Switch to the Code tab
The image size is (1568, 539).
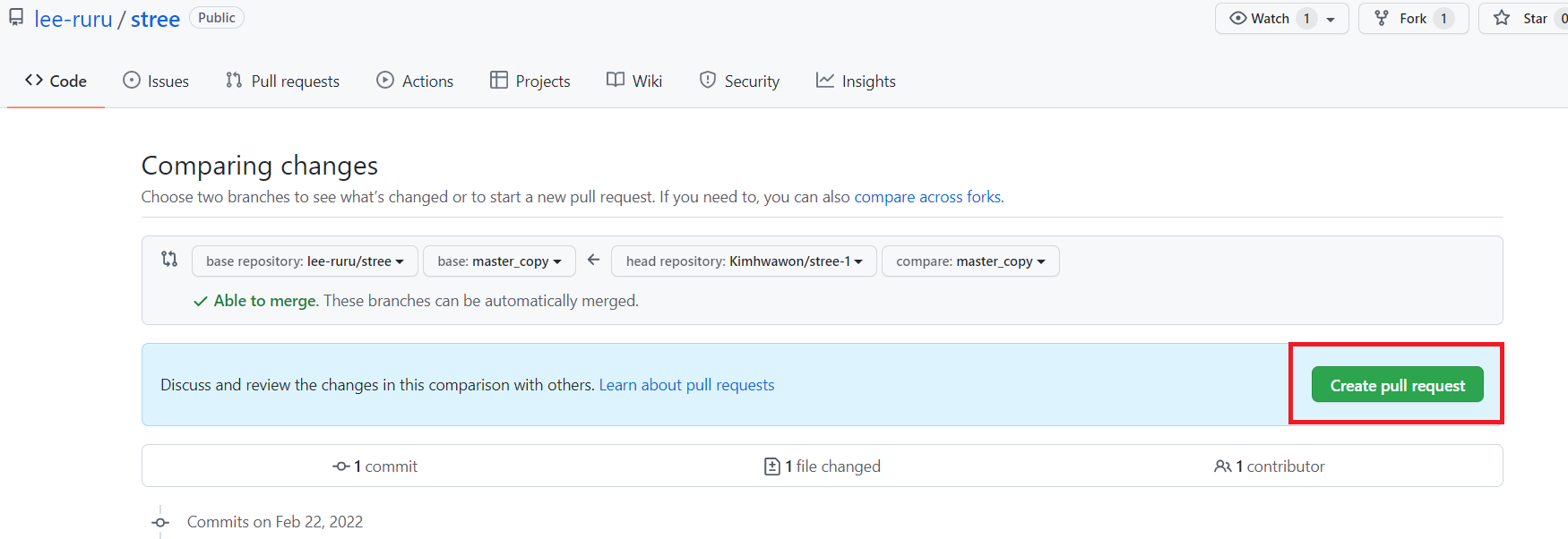56,81
